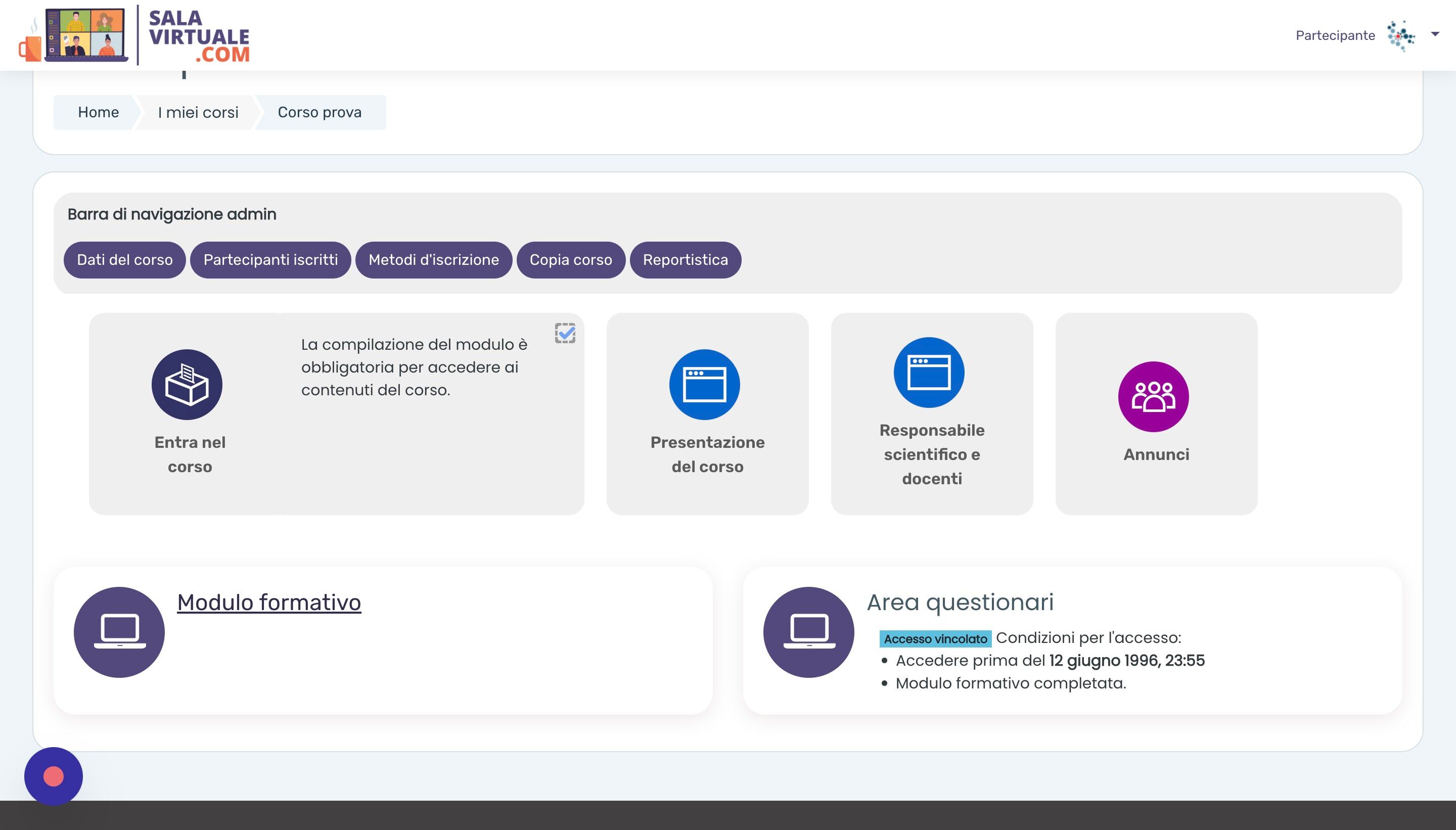1456x830 pixels.
Task: Open Reportistica button
Action: point(685,260)
